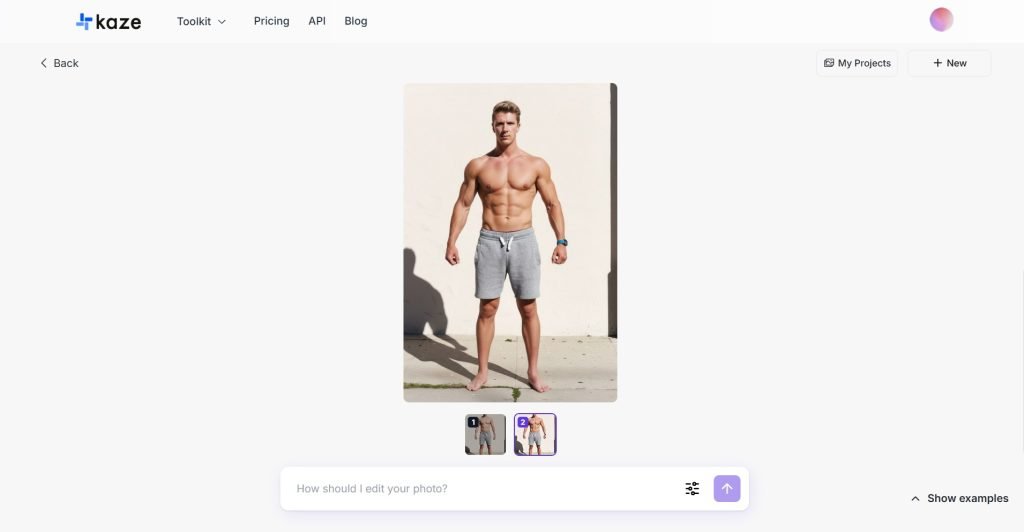
Task: Select version 1 thumbnail
Action: [x=485, y=434]
